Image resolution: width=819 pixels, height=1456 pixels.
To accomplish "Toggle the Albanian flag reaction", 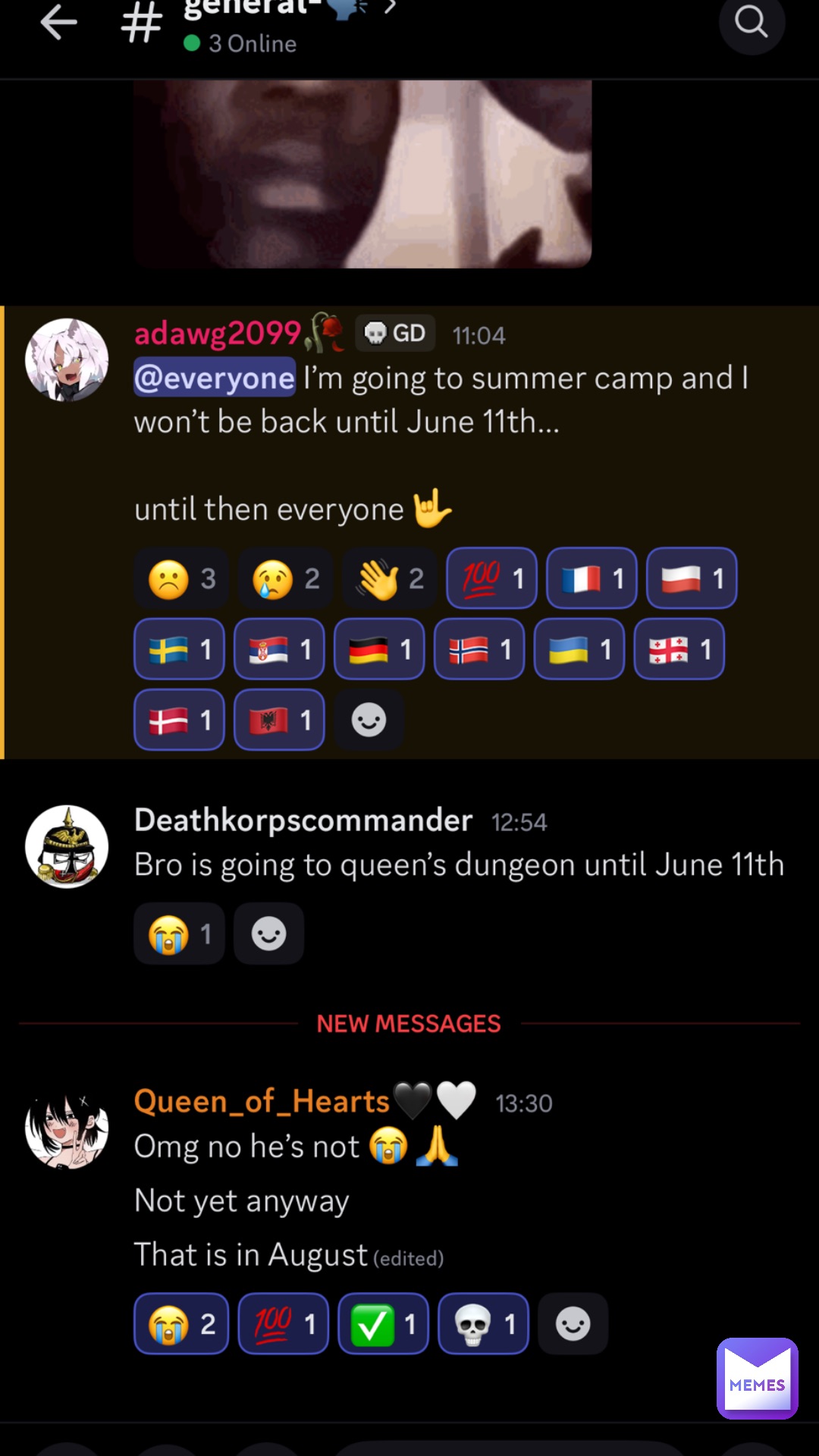I will coord(279,720).
